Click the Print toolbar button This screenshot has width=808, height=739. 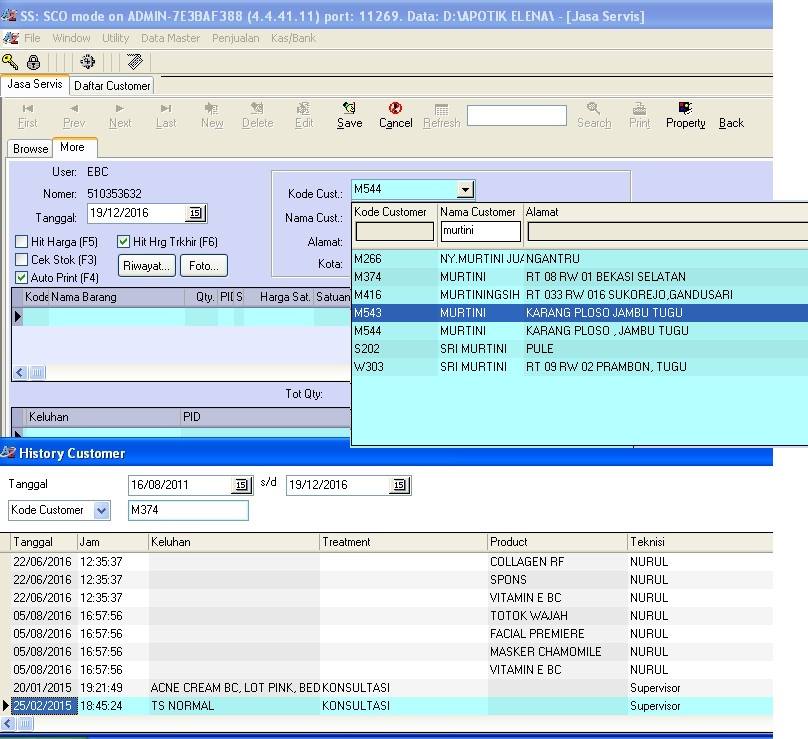(639, 116)
